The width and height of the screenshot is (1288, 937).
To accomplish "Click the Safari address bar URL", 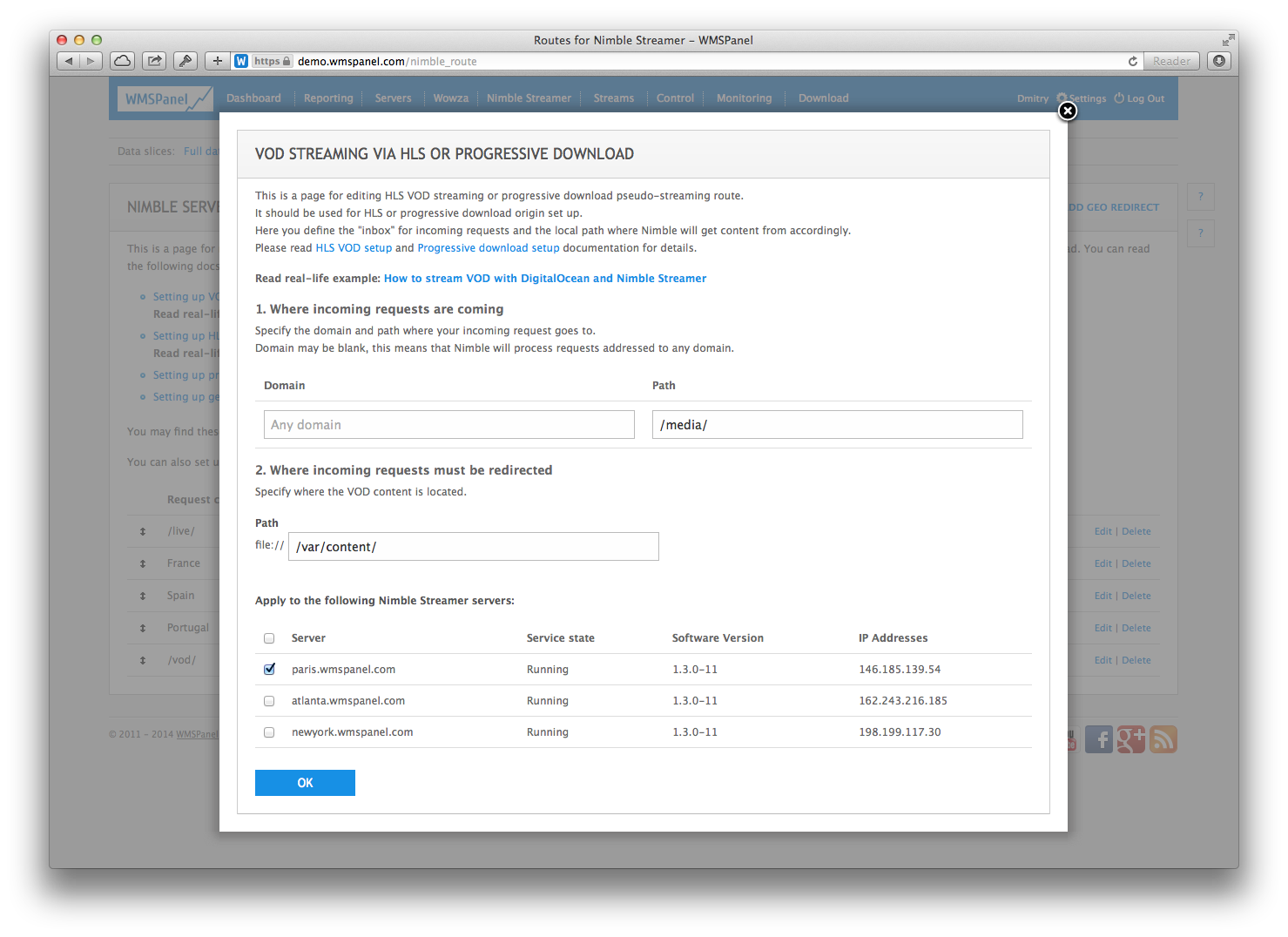I will point(387,61).
